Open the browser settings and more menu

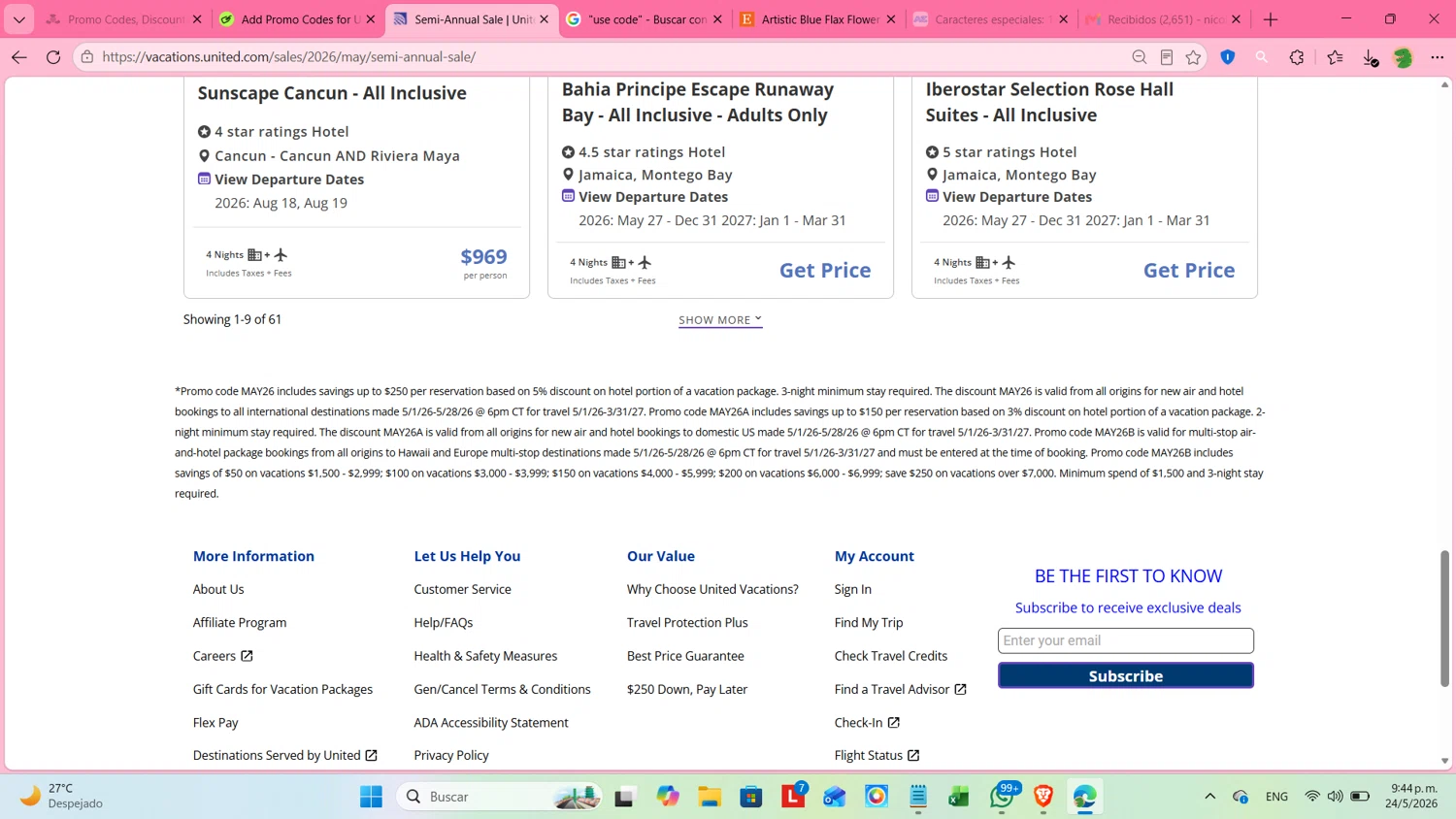(x=1438, y=57)
